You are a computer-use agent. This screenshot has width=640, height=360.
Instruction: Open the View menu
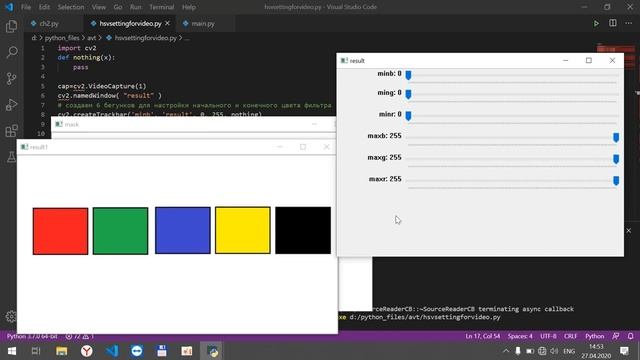point(98,7)
